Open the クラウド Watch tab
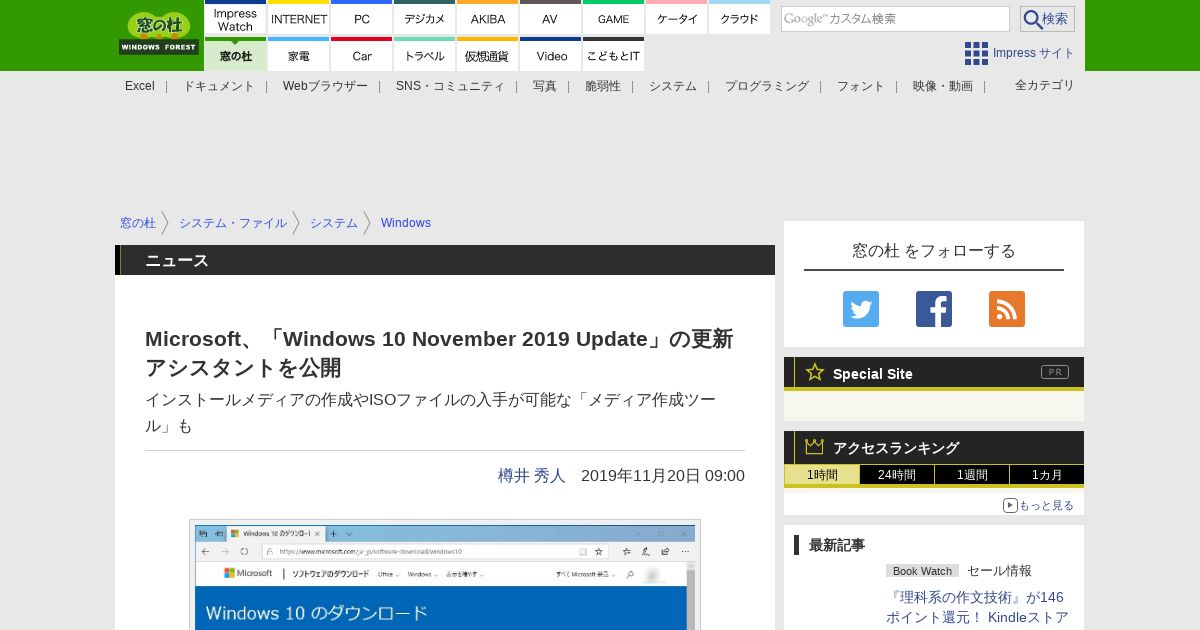1200x630 pixels. pos(740,18)
